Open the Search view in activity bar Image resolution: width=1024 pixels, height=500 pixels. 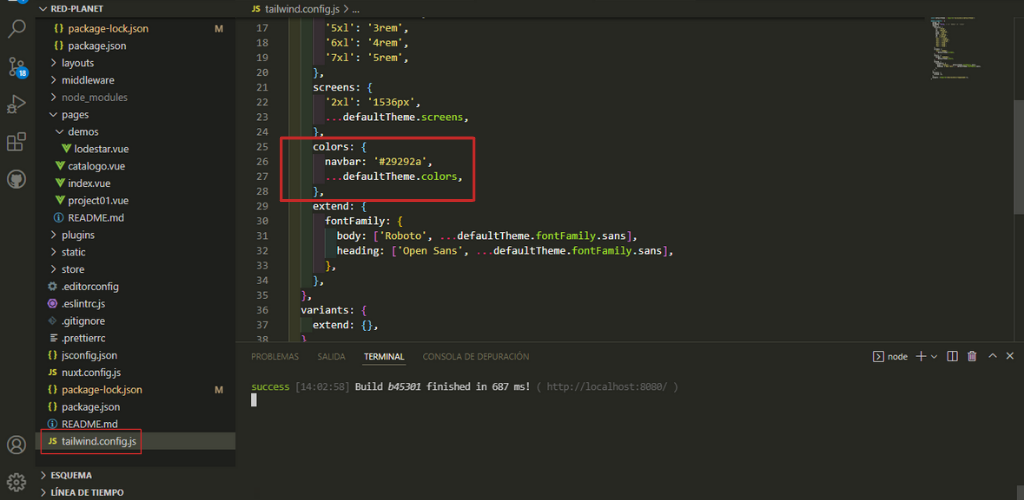tap(16, 28)
